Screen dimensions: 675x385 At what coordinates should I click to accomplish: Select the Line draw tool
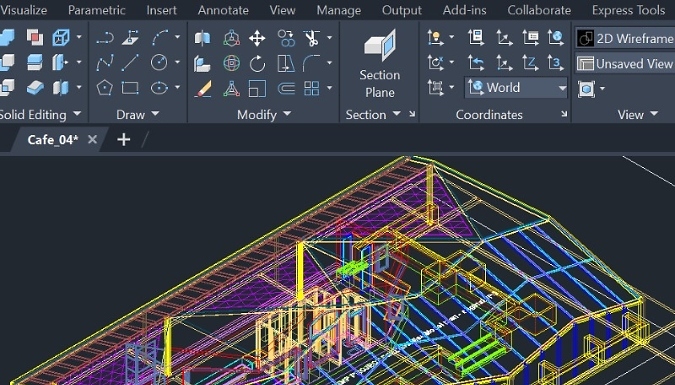tap(130, 62)
